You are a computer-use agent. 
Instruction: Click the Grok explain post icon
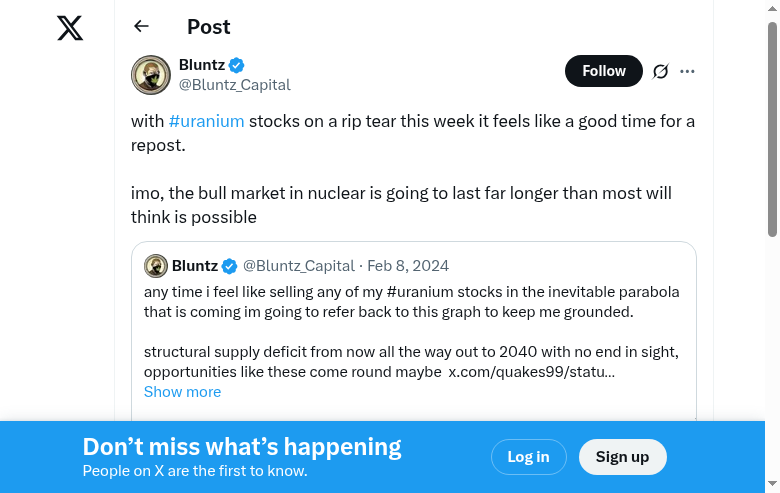click(660, 71)
